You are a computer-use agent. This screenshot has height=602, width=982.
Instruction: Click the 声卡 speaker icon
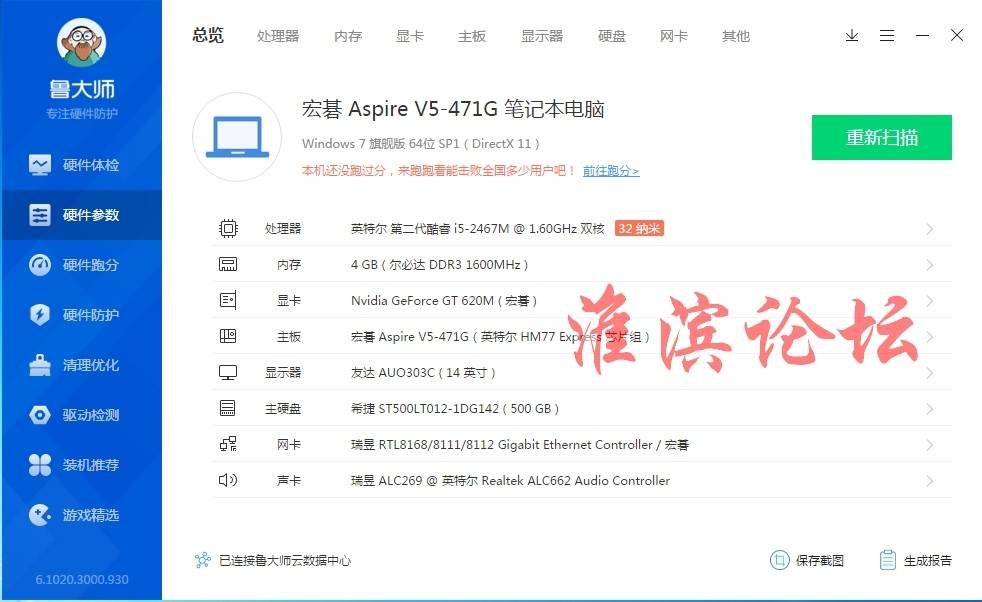point(228,480)
